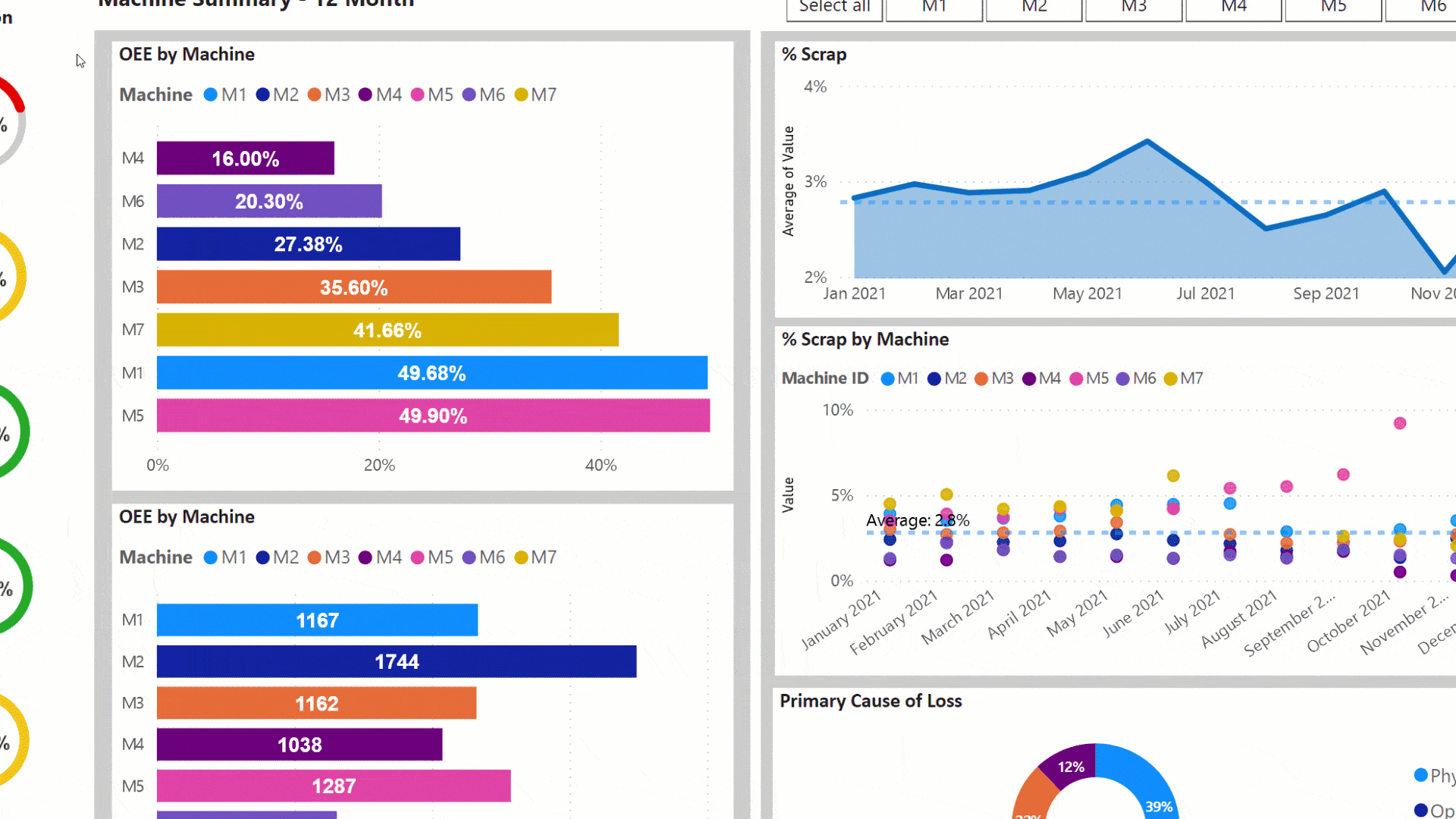This screenshot has width=1456, height=819.
Task: Click M2 legend dot in % Scrap by Machine
Action: pos(934,378)
